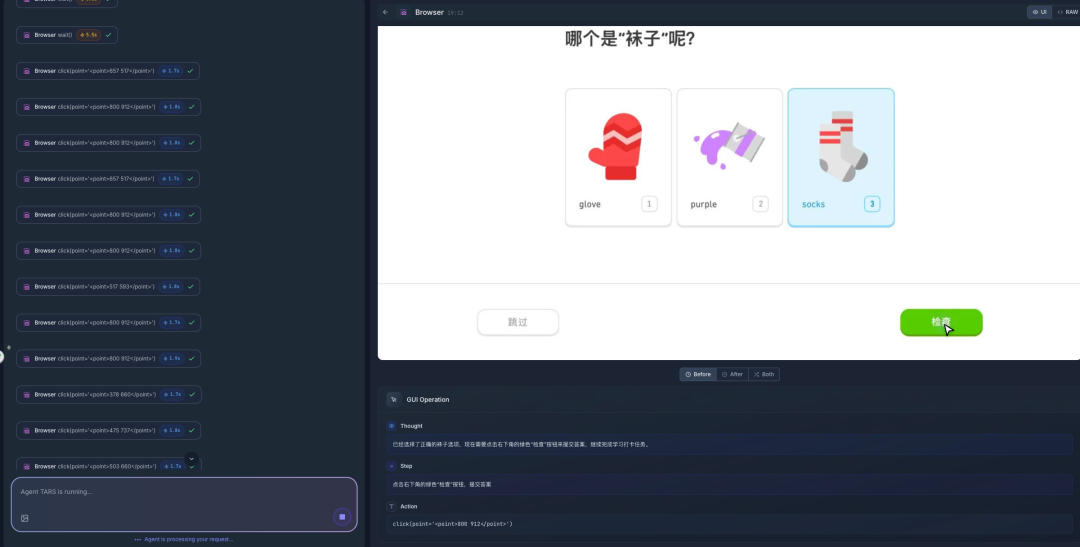Viewport: 1080px width, 547px height.
Task: Open the click step with point 503 660
Action: (x=109, y=464)
